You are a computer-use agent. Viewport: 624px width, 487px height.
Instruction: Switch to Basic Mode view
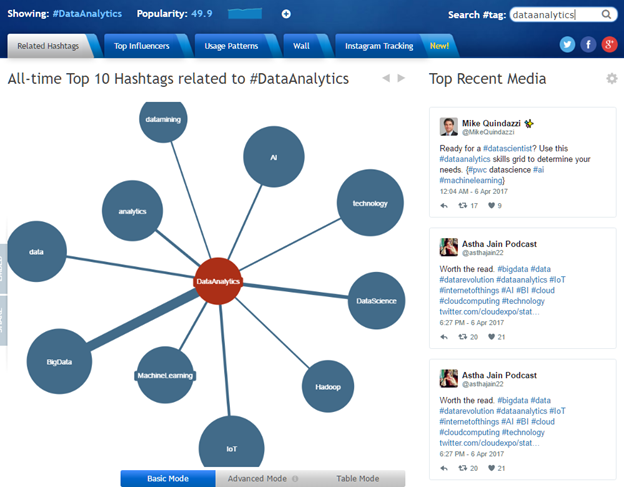tap(167, 479)
